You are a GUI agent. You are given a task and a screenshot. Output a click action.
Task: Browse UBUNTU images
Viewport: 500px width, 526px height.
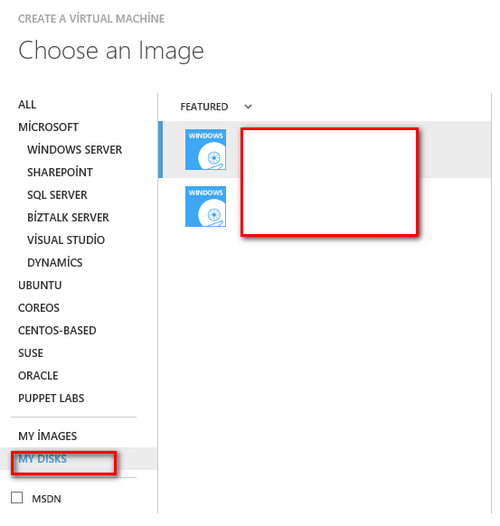click(x=40, y=285)
